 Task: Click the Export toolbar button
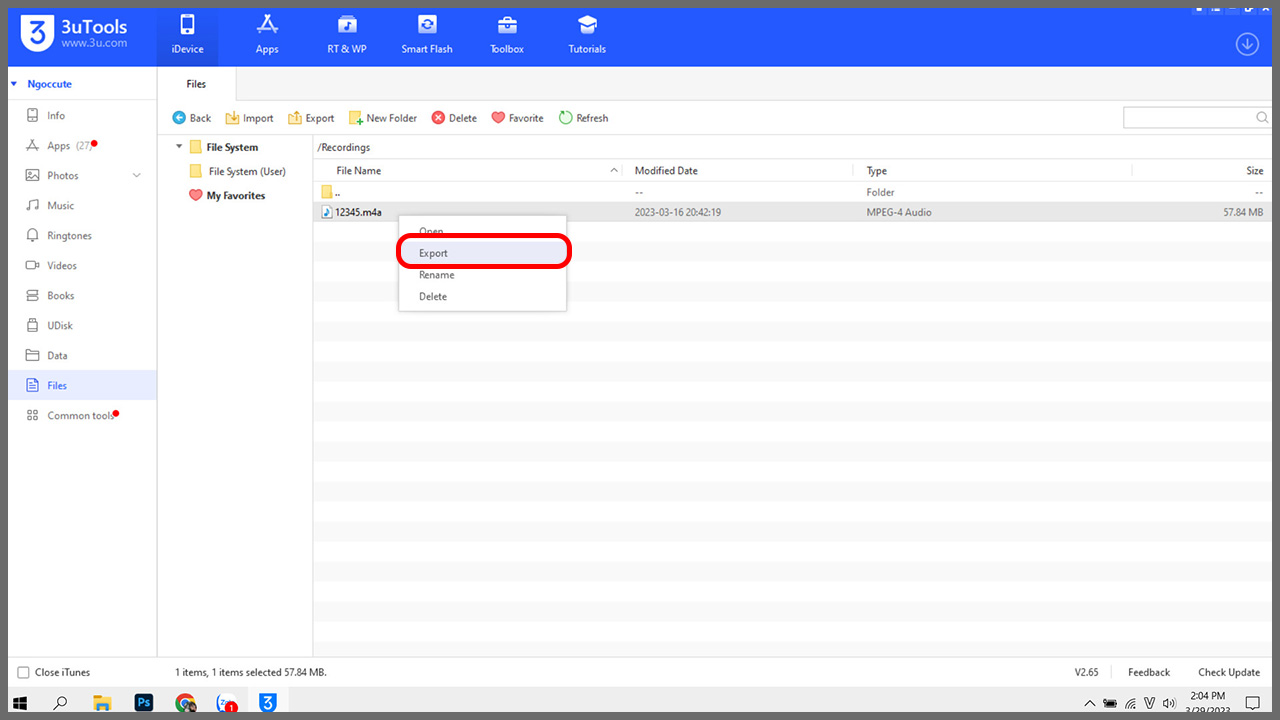pos(311,118)
